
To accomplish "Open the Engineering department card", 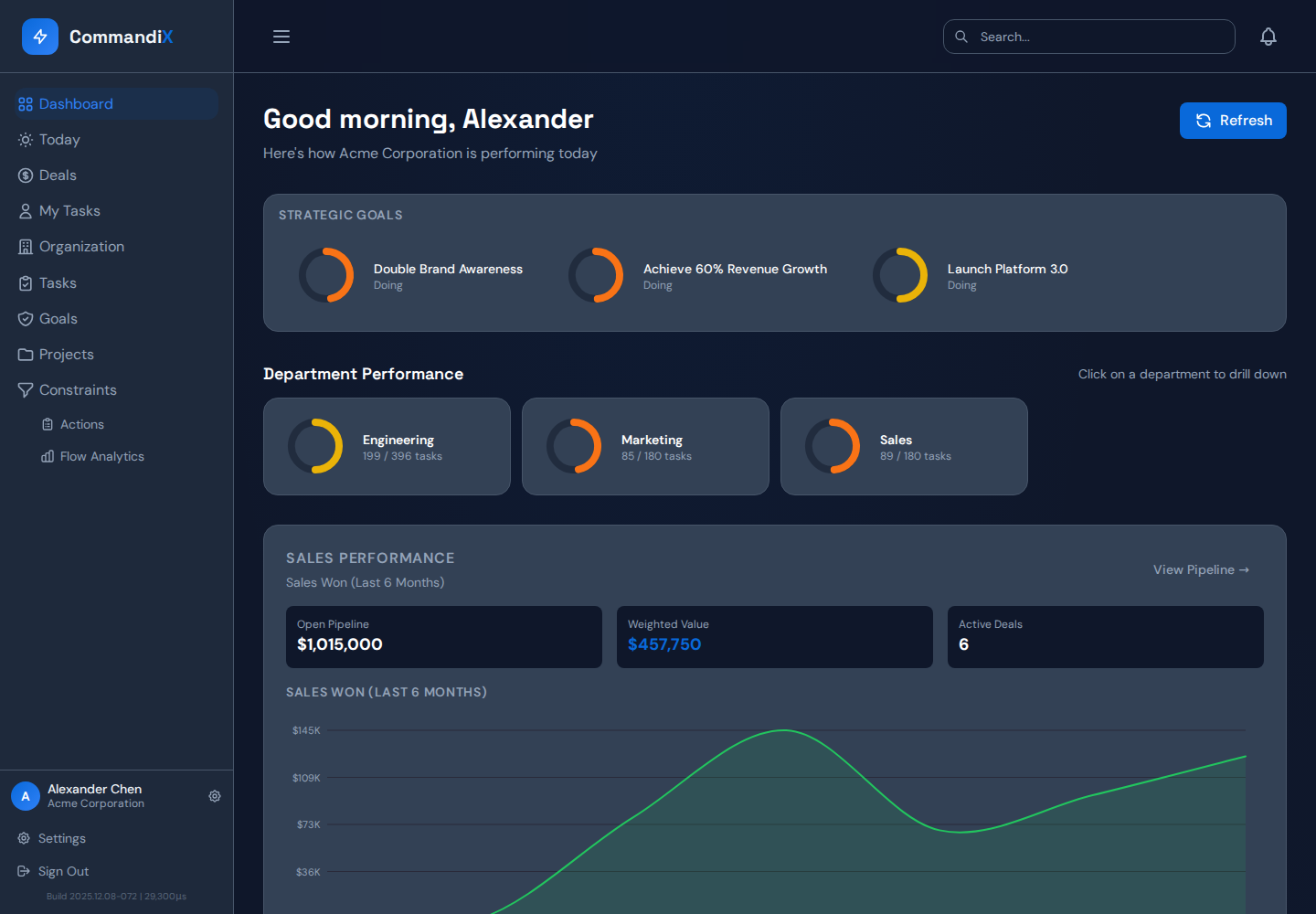I will [x=387, y=446].
